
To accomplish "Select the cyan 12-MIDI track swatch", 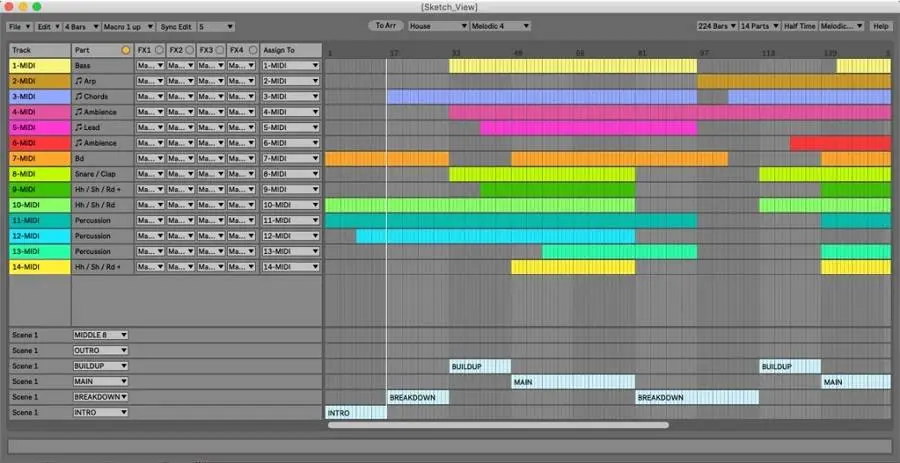I will [x=40, y=236].
